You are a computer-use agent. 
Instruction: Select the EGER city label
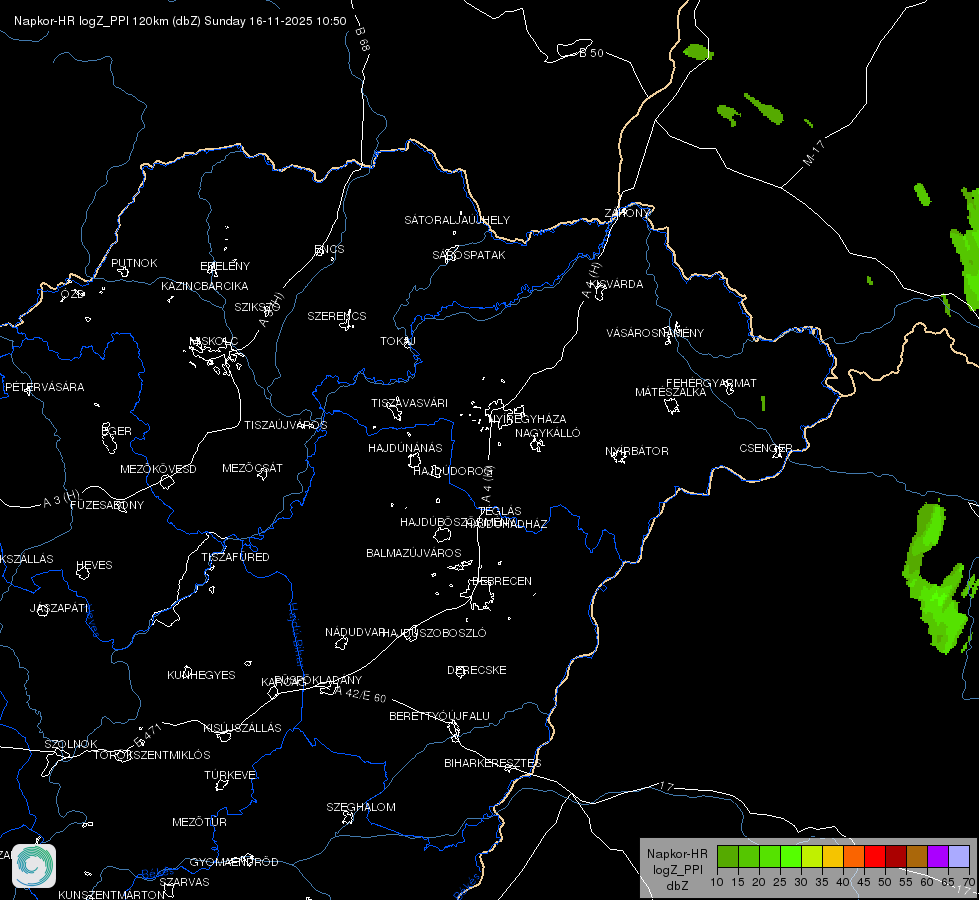117,431
